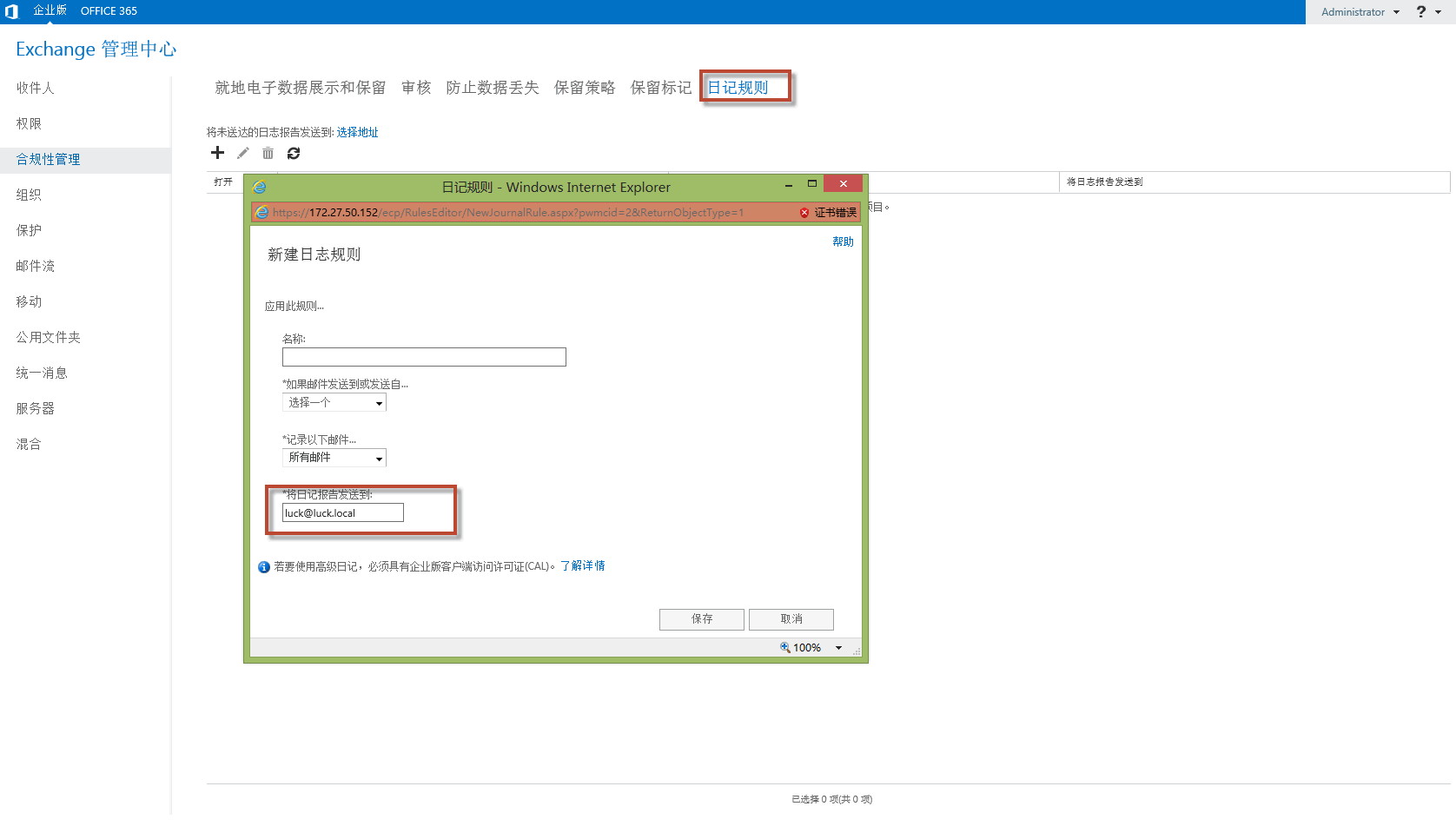Image resolution: width=1456 pixels, height=826 pixels.
Task: Switch to the 审核 tab
Action: pyautogui.click(x=416, y=88)
